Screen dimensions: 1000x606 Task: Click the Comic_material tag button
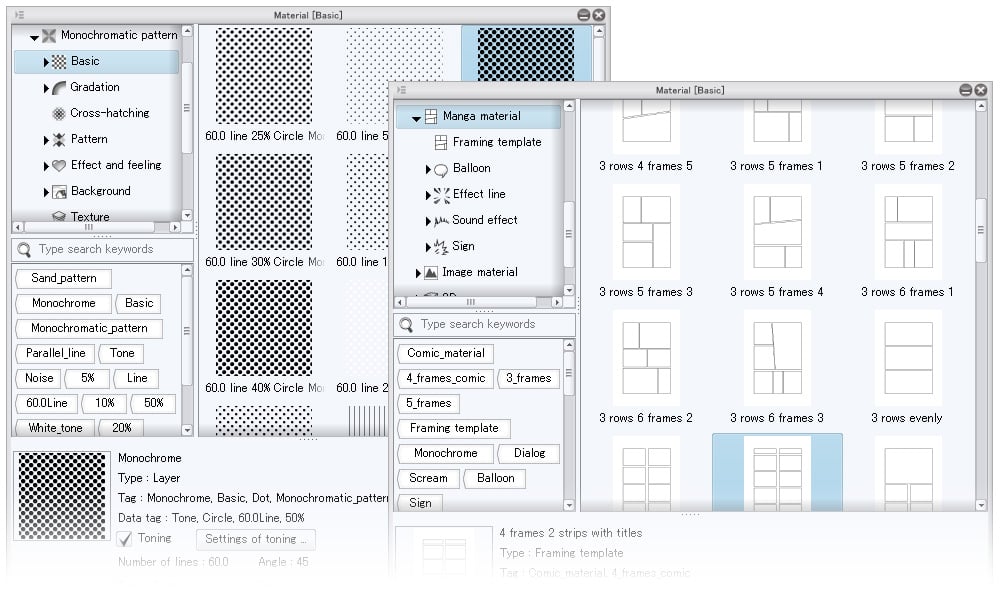(x=445, y=353)
